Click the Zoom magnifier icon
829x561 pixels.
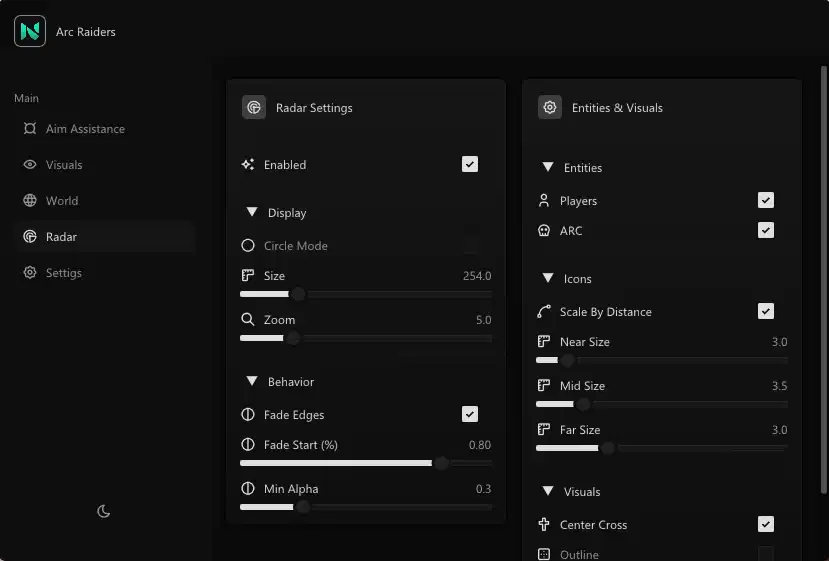[248, 320]
